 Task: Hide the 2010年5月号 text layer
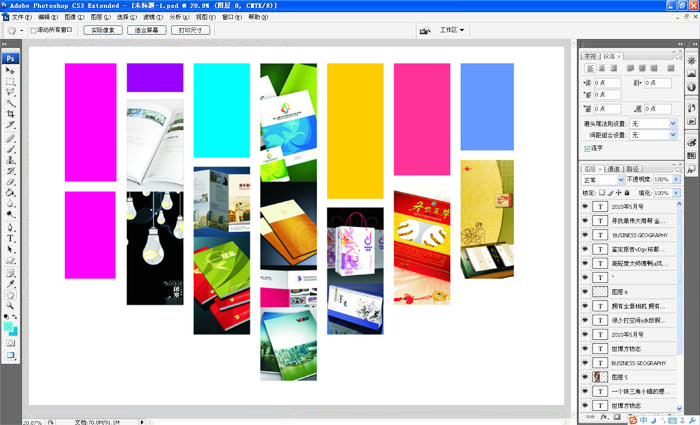pos(585,207)
